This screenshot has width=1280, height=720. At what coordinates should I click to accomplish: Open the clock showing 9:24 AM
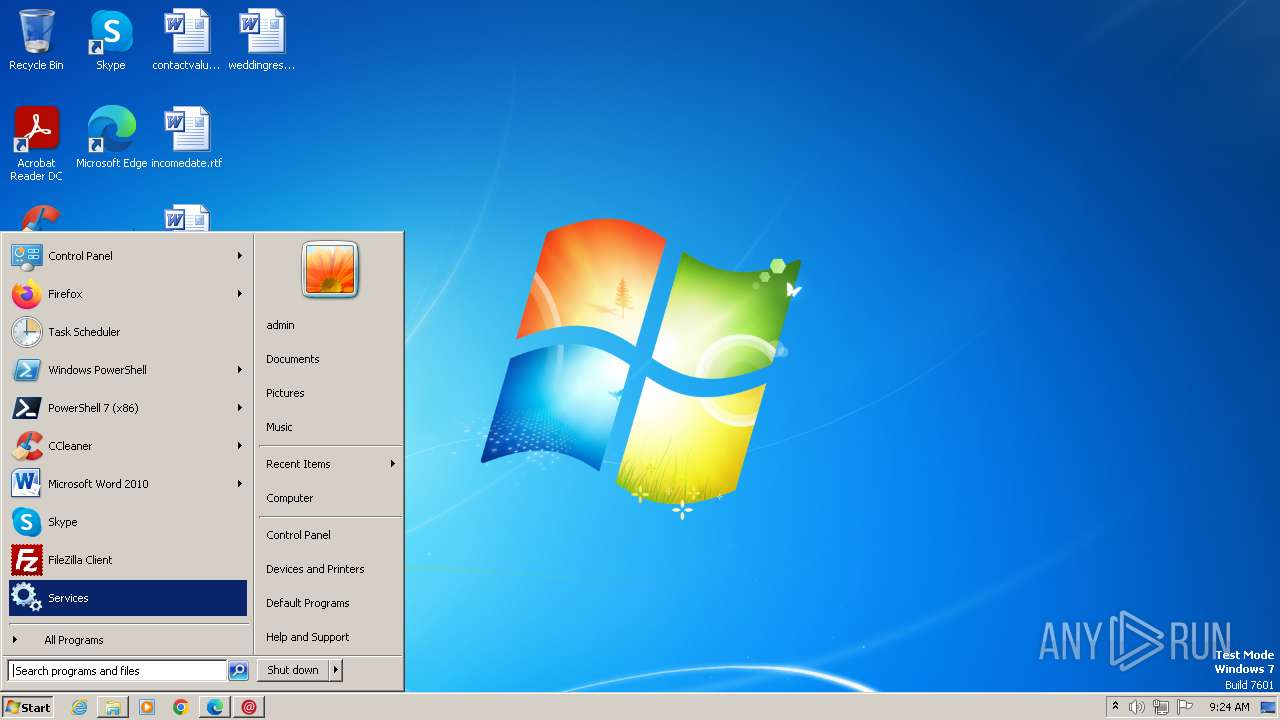1229,707
